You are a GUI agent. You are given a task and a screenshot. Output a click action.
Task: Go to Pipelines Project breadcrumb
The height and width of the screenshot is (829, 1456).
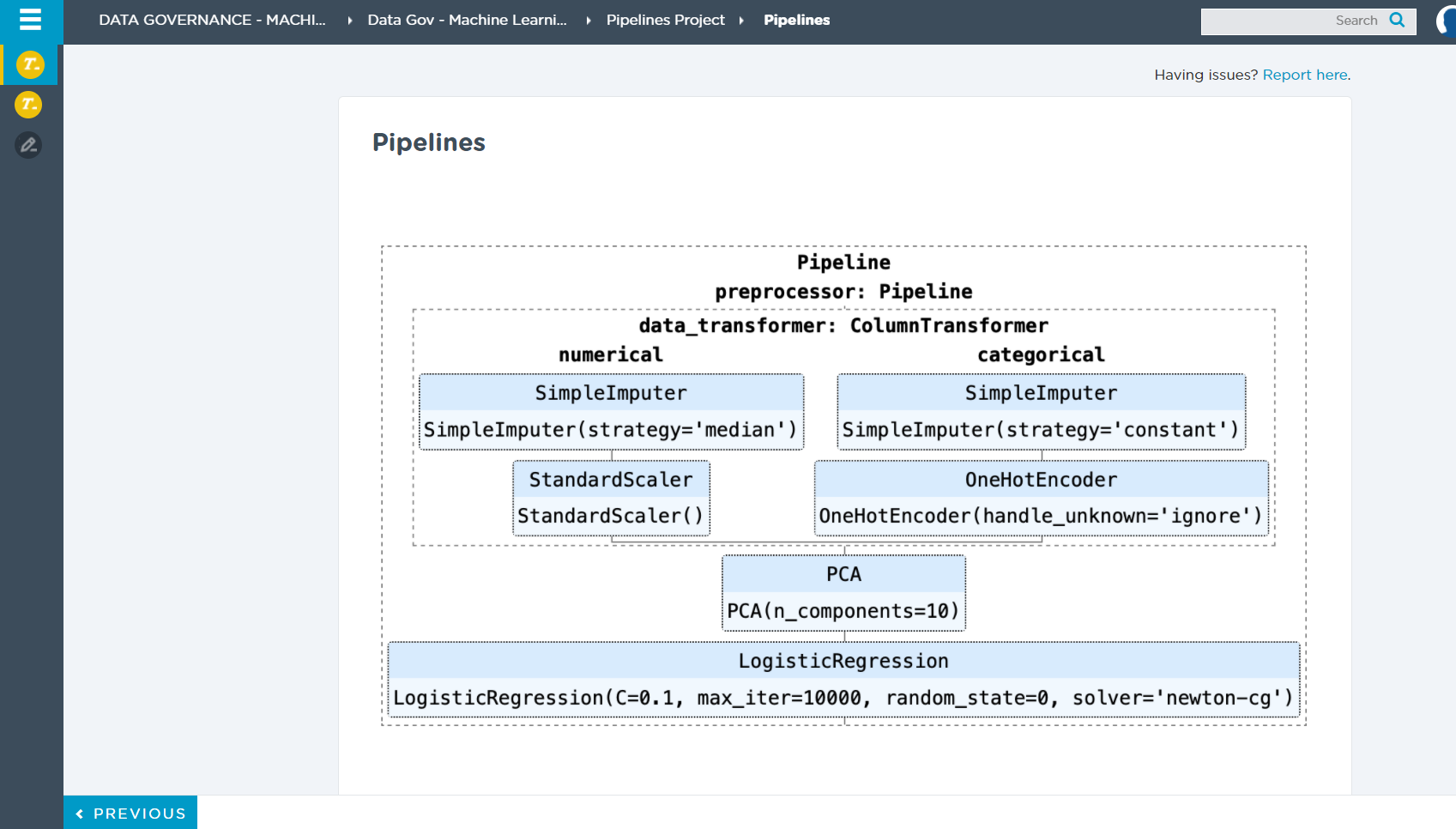pyautogui.click(x=665, y=20)
